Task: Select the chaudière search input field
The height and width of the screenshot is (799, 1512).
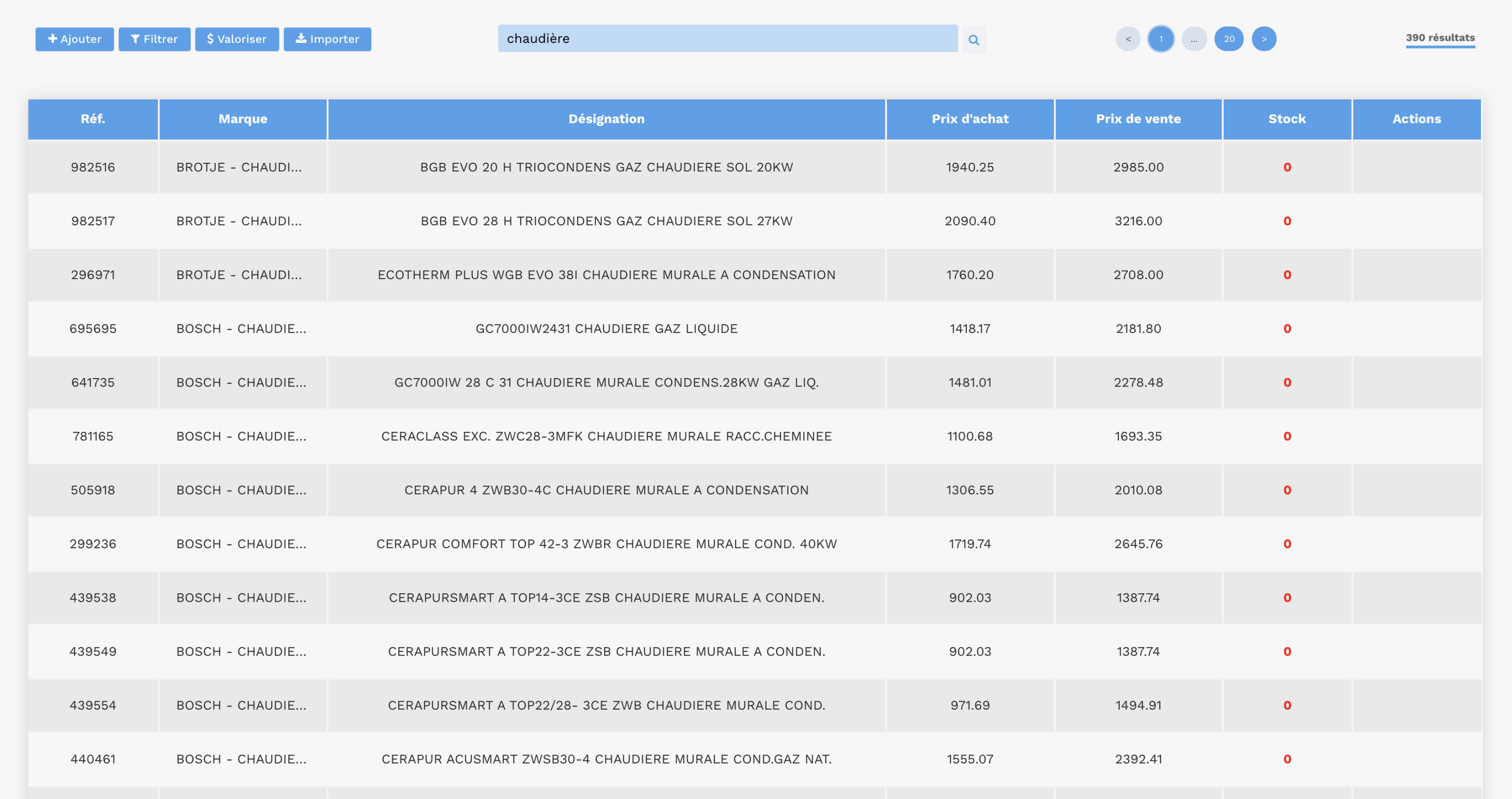Action: [728, 39]
